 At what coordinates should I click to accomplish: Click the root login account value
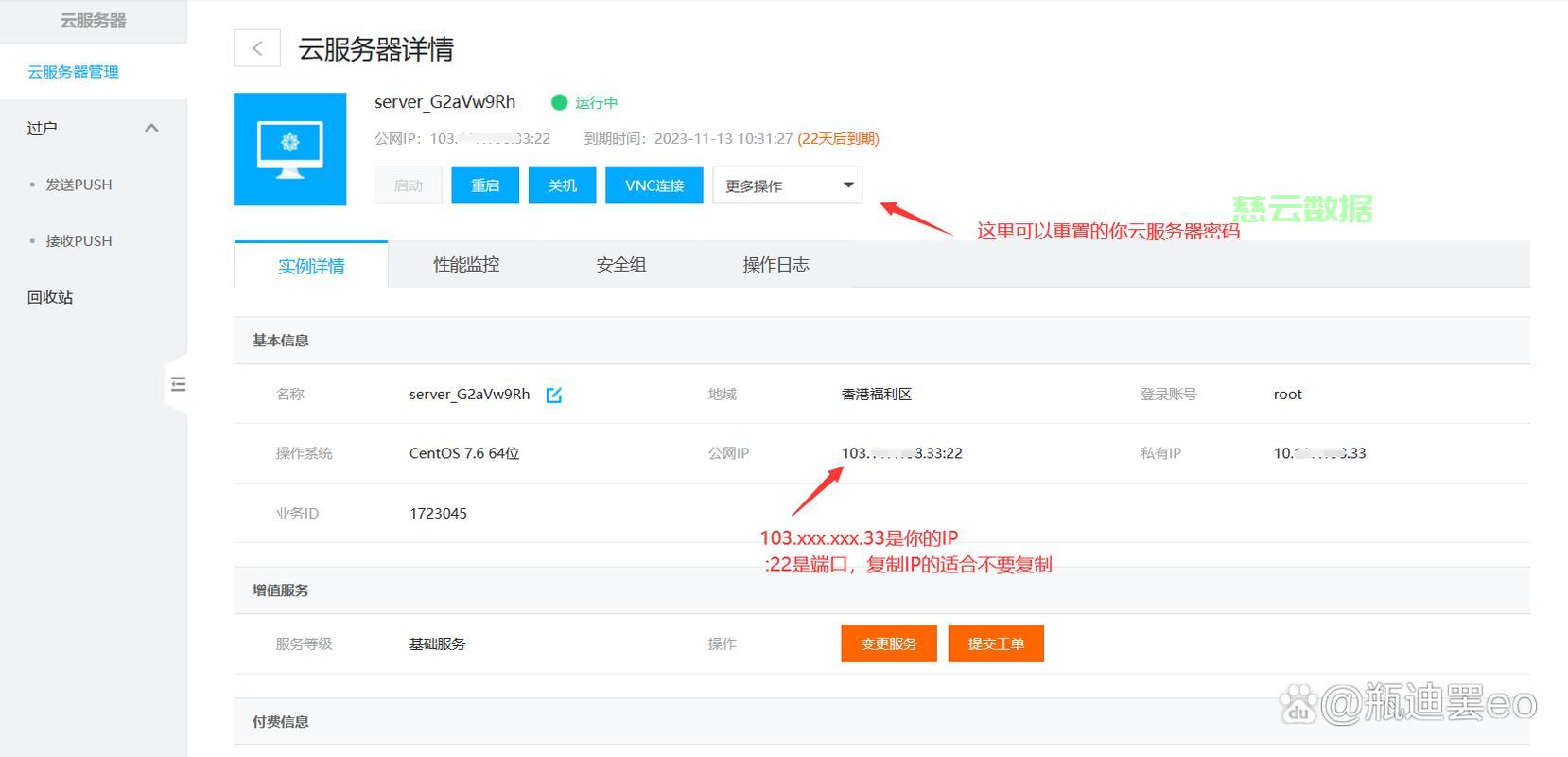pyautogui.click(x=1288, y=395)
